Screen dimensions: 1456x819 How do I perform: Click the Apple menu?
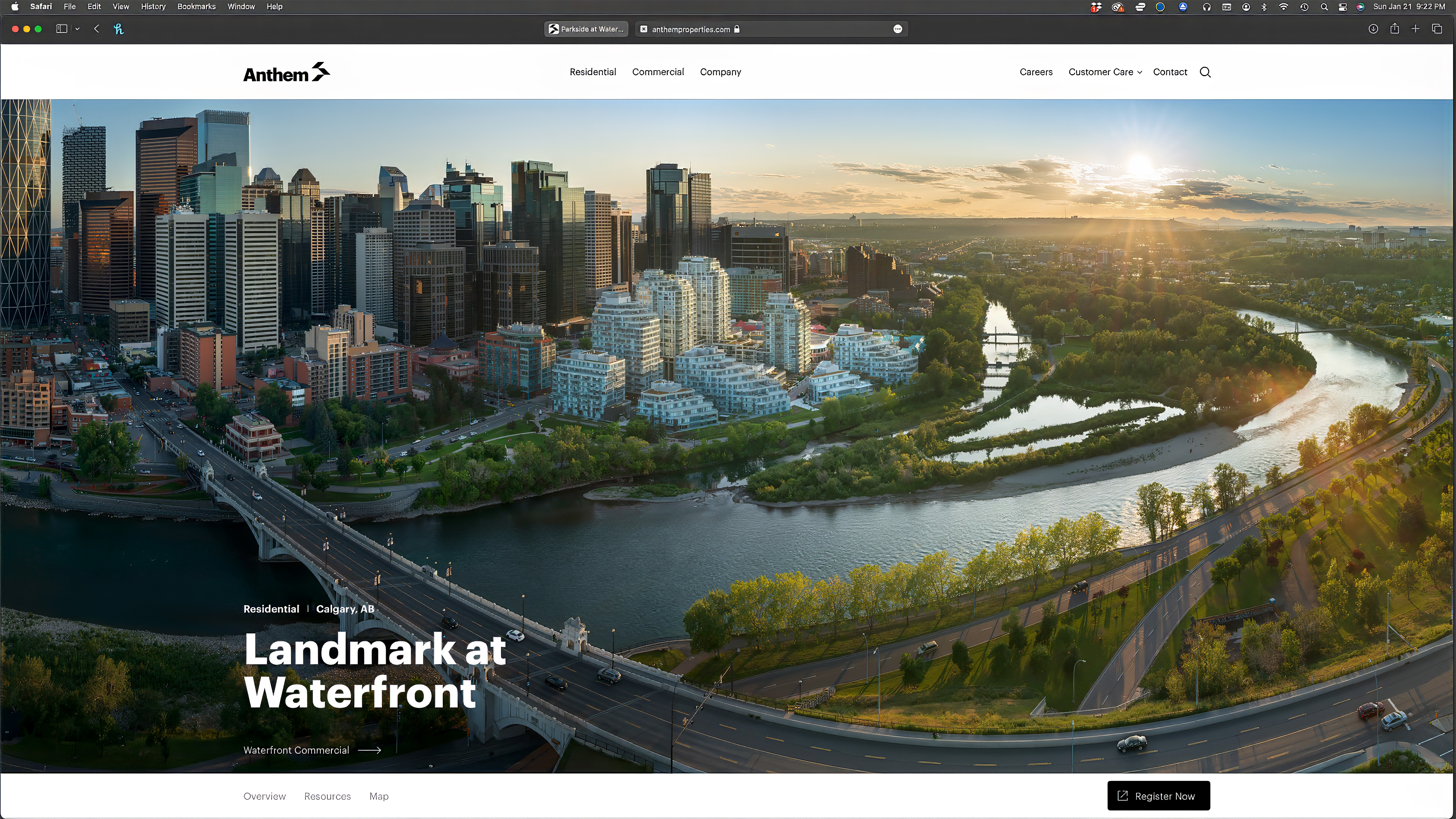pos(15,7)
